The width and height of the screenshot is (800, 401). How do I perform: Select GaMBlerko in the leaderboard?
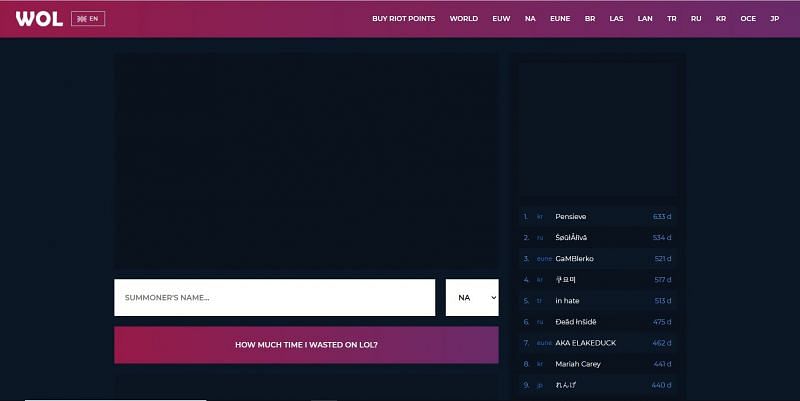pyautogui.click(x=574, y=258)
